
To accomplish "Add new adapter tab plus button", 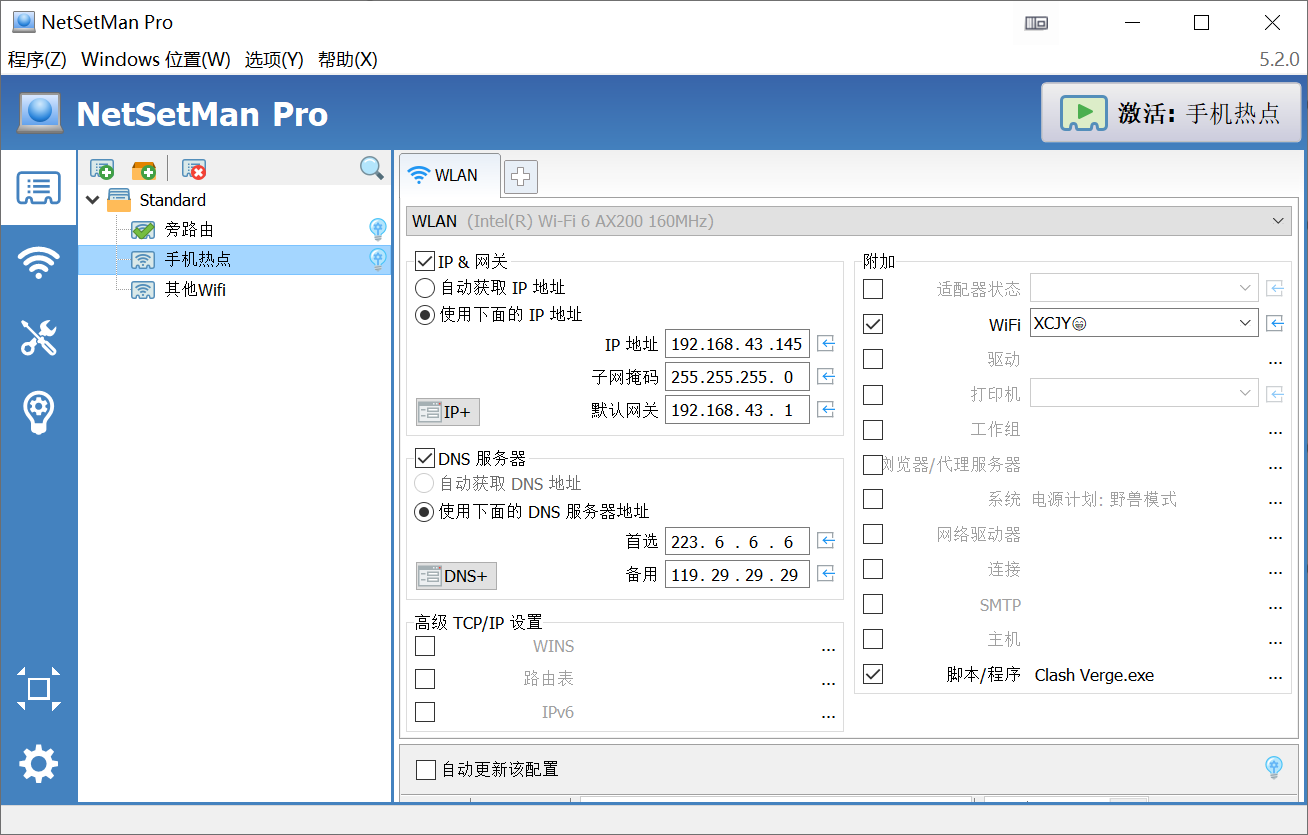I will pos(520,177).
